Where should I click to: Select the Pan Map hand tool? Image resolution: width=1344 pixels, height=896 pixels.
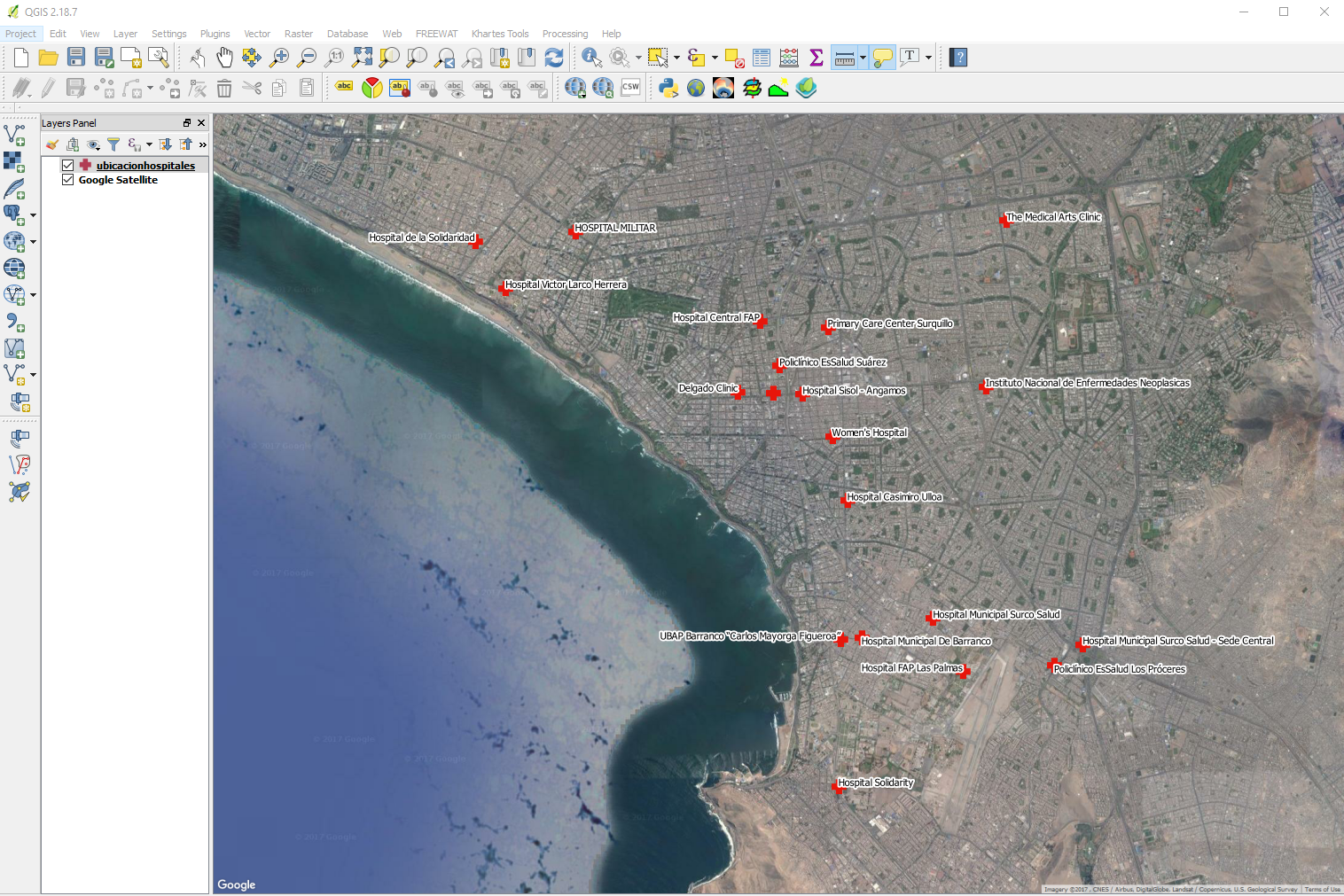coord(224,58)
